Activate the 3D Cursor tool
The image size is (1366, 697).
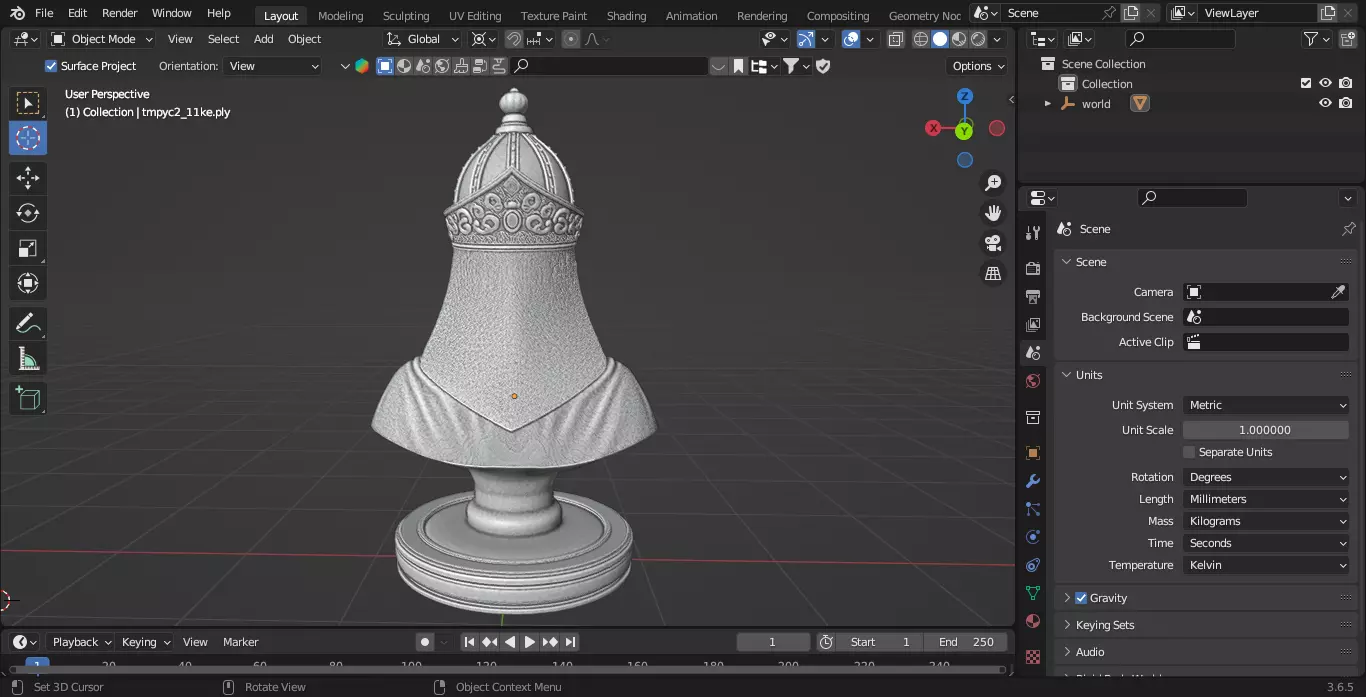[28, 138]
